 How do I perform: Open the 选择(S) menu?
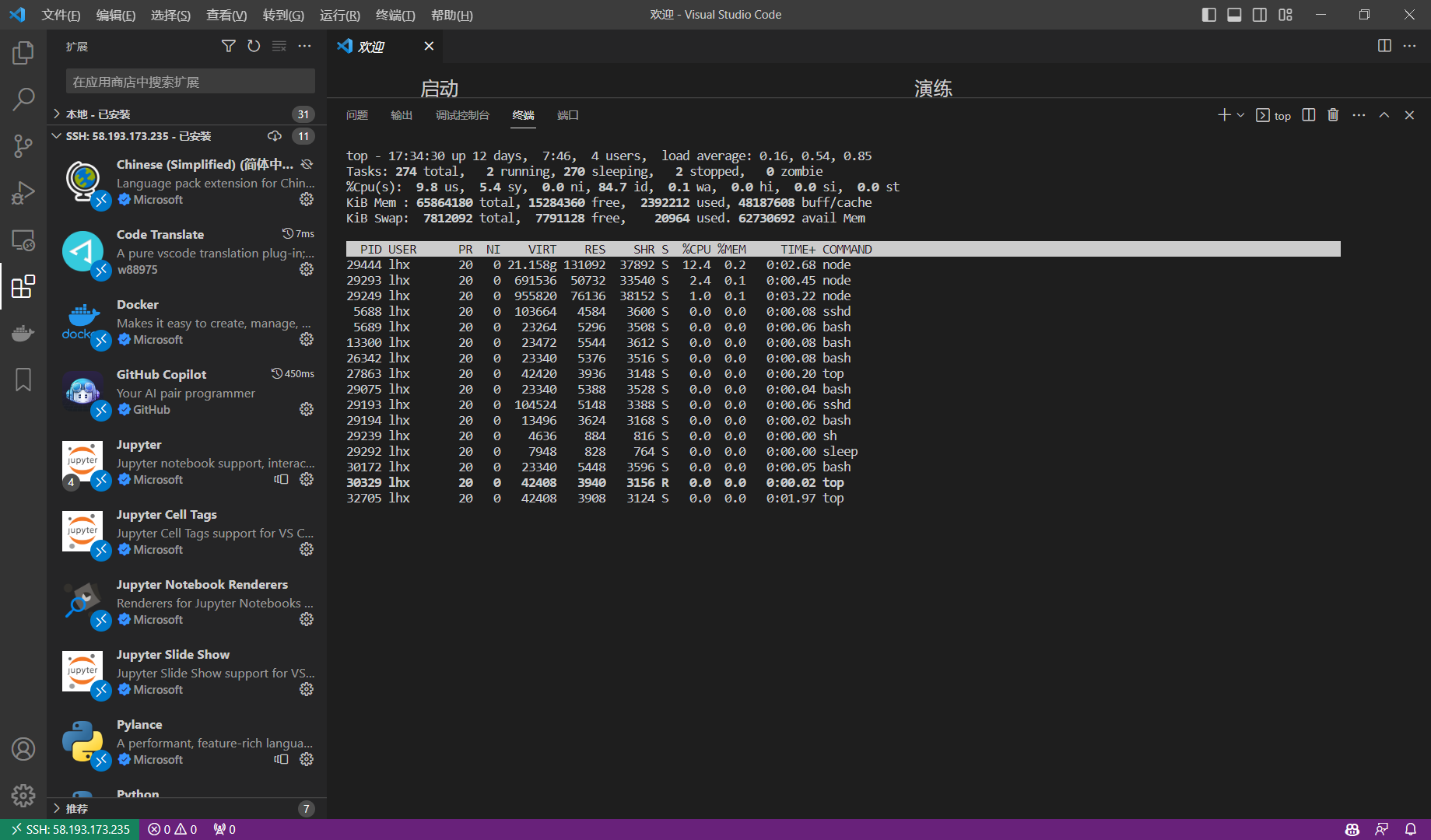coord(170,15)
